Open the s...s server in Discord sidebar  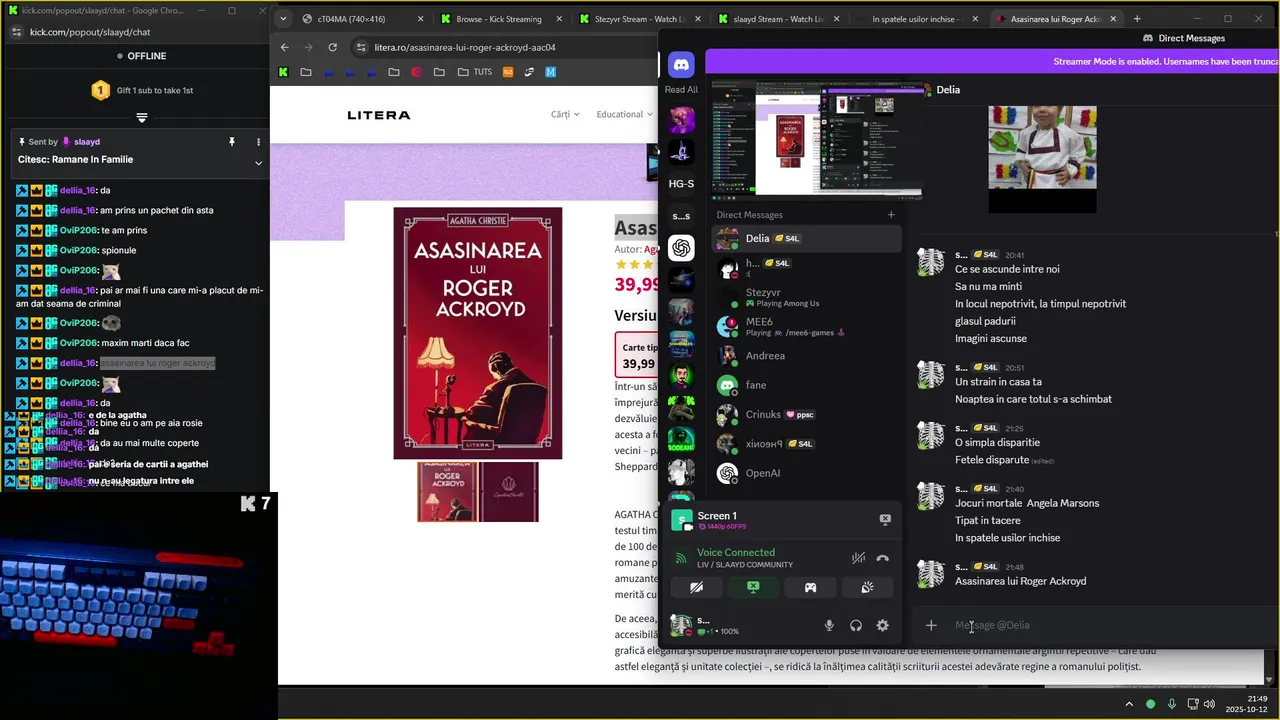click(681, 216)
